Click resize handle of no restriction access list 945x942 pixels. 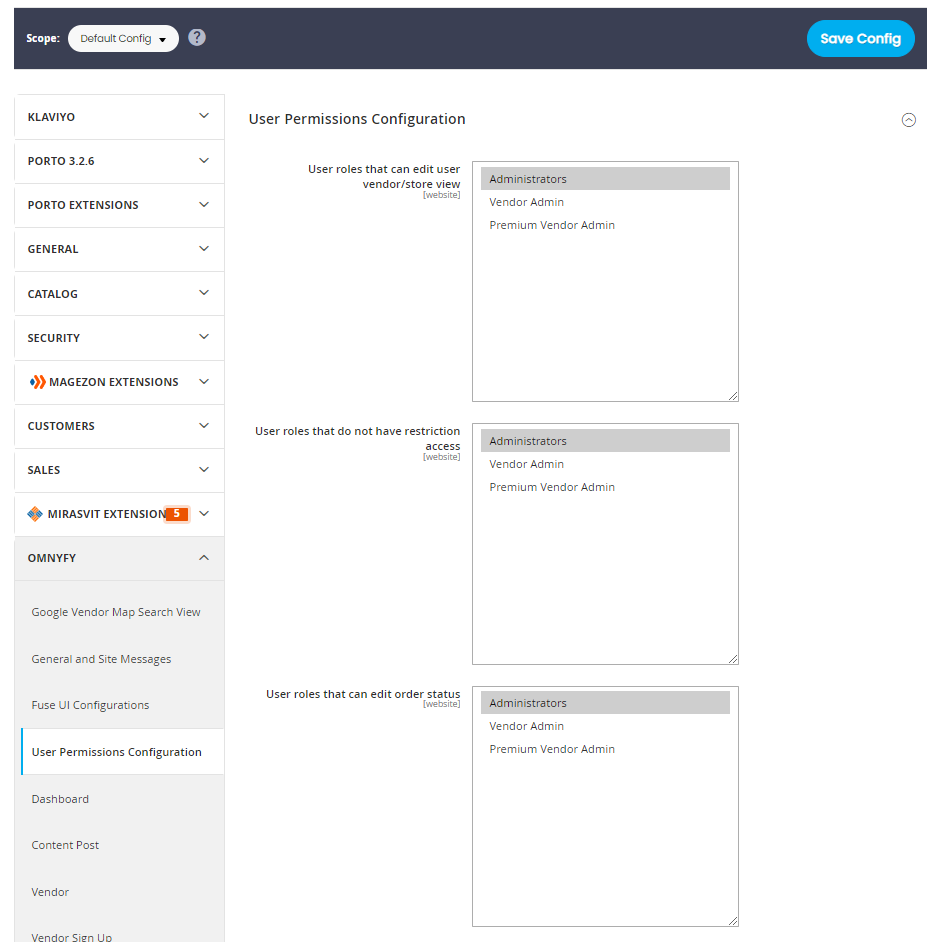(733, 659)
